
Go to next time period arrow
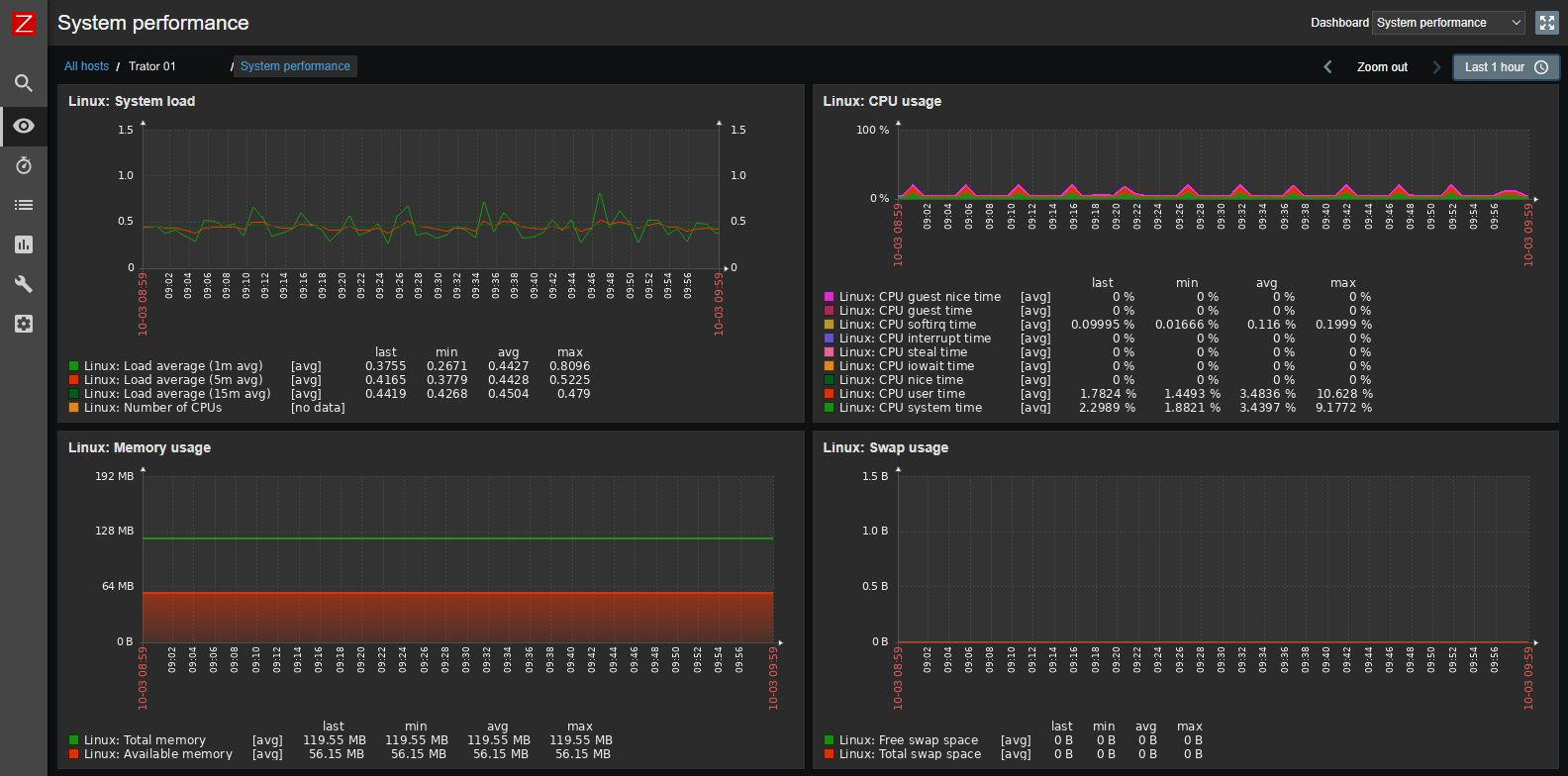point(1437,67)
